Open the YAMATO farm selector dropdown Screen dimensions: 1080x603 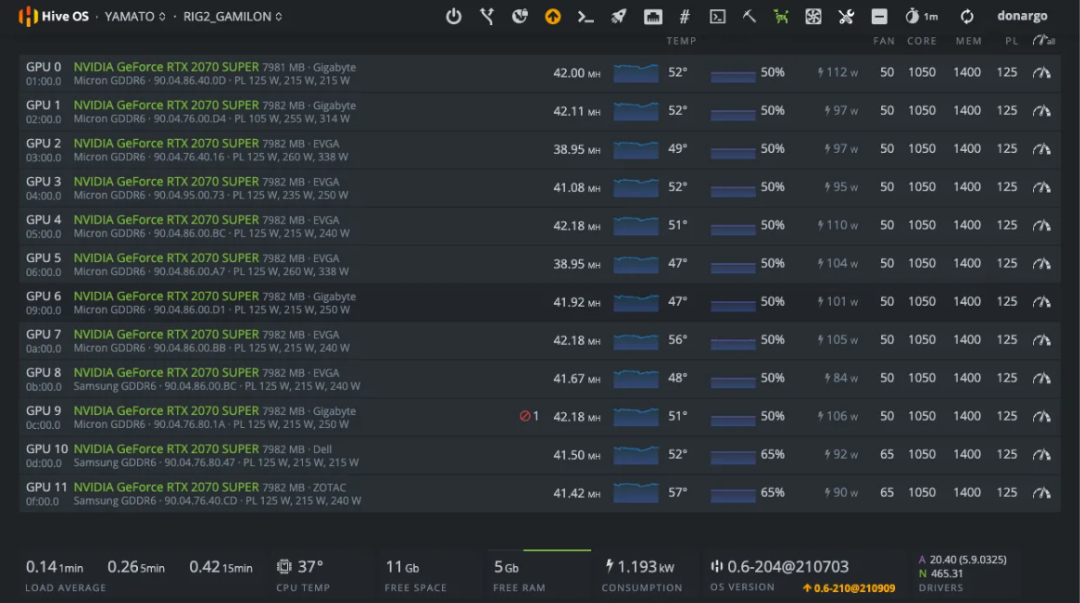(x=135, y=16)
